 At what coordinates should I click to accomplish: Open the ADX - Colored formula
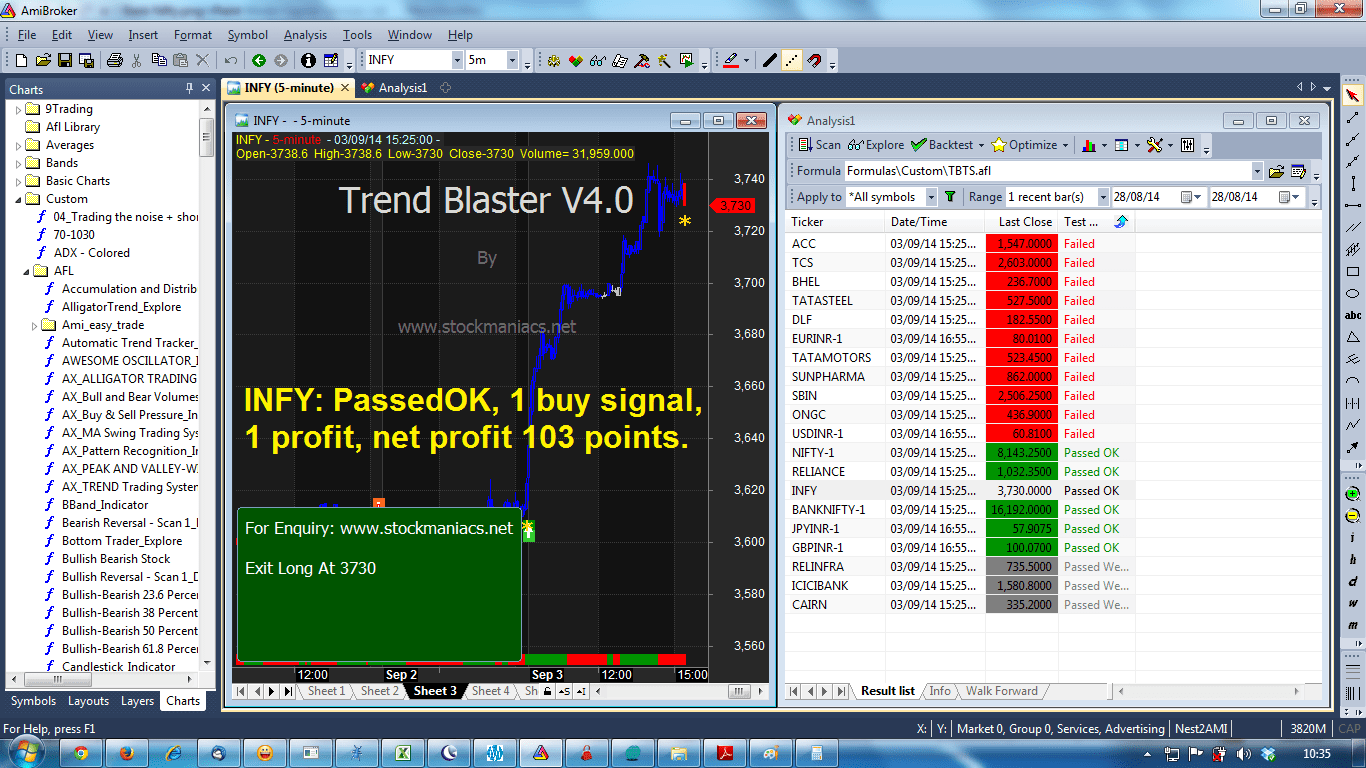[92, 253]
